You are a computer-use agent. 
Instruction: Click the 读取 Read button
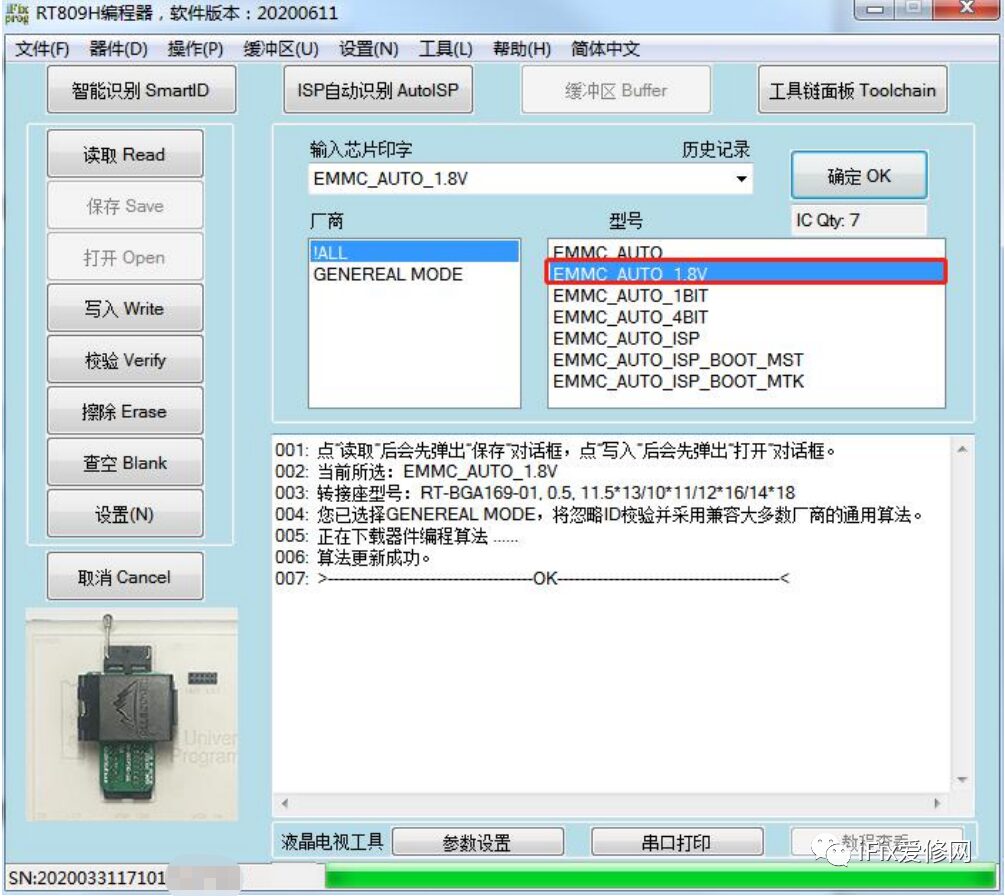point(125,154)
